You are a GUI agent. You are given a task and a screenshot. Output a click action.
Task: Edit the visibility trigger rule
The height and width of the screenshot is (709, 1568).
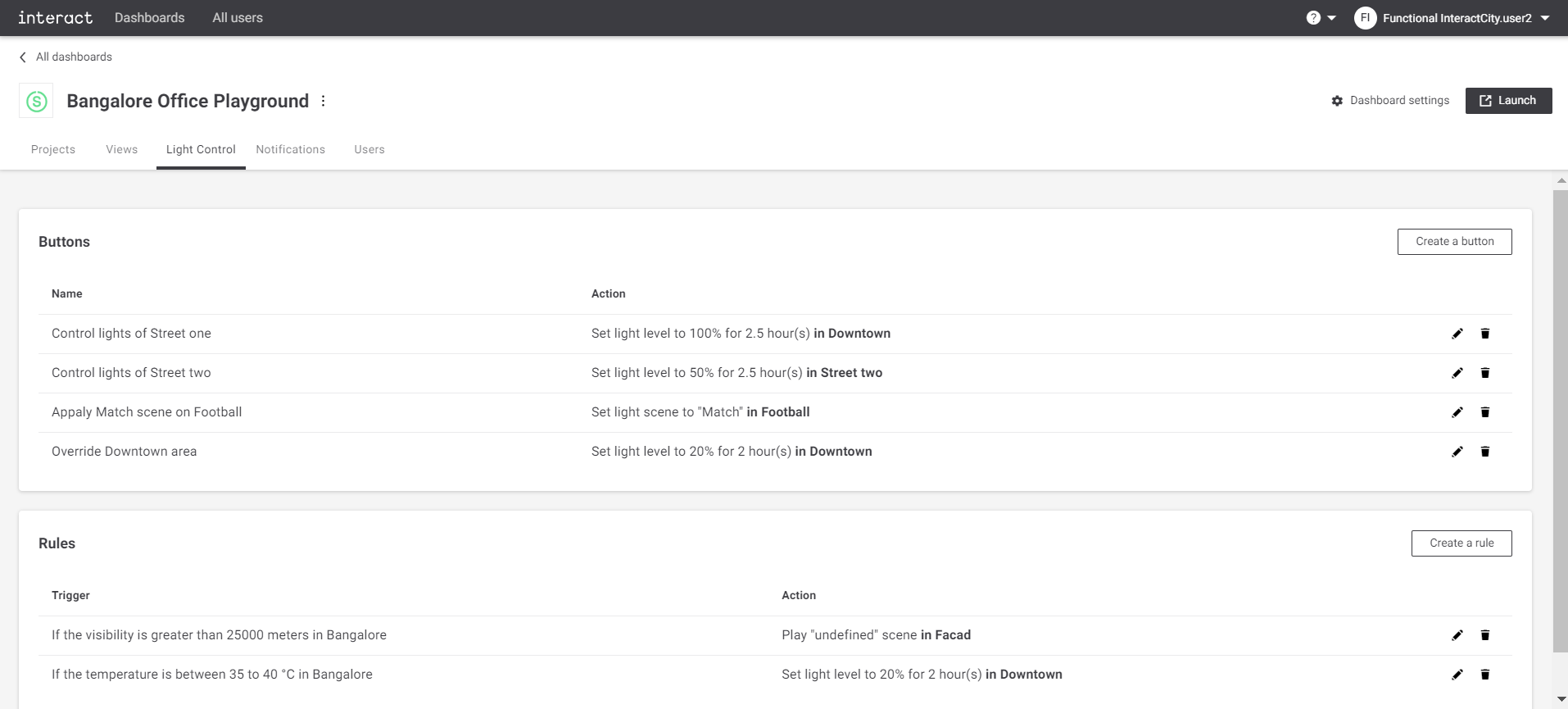pyautogui.click(x=1457, y=635)
